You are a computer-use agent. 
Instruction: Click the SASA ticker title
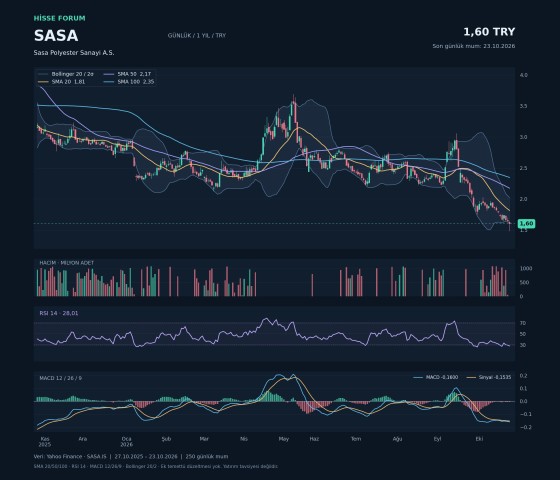pyautogui.click(x=56, y=36)
